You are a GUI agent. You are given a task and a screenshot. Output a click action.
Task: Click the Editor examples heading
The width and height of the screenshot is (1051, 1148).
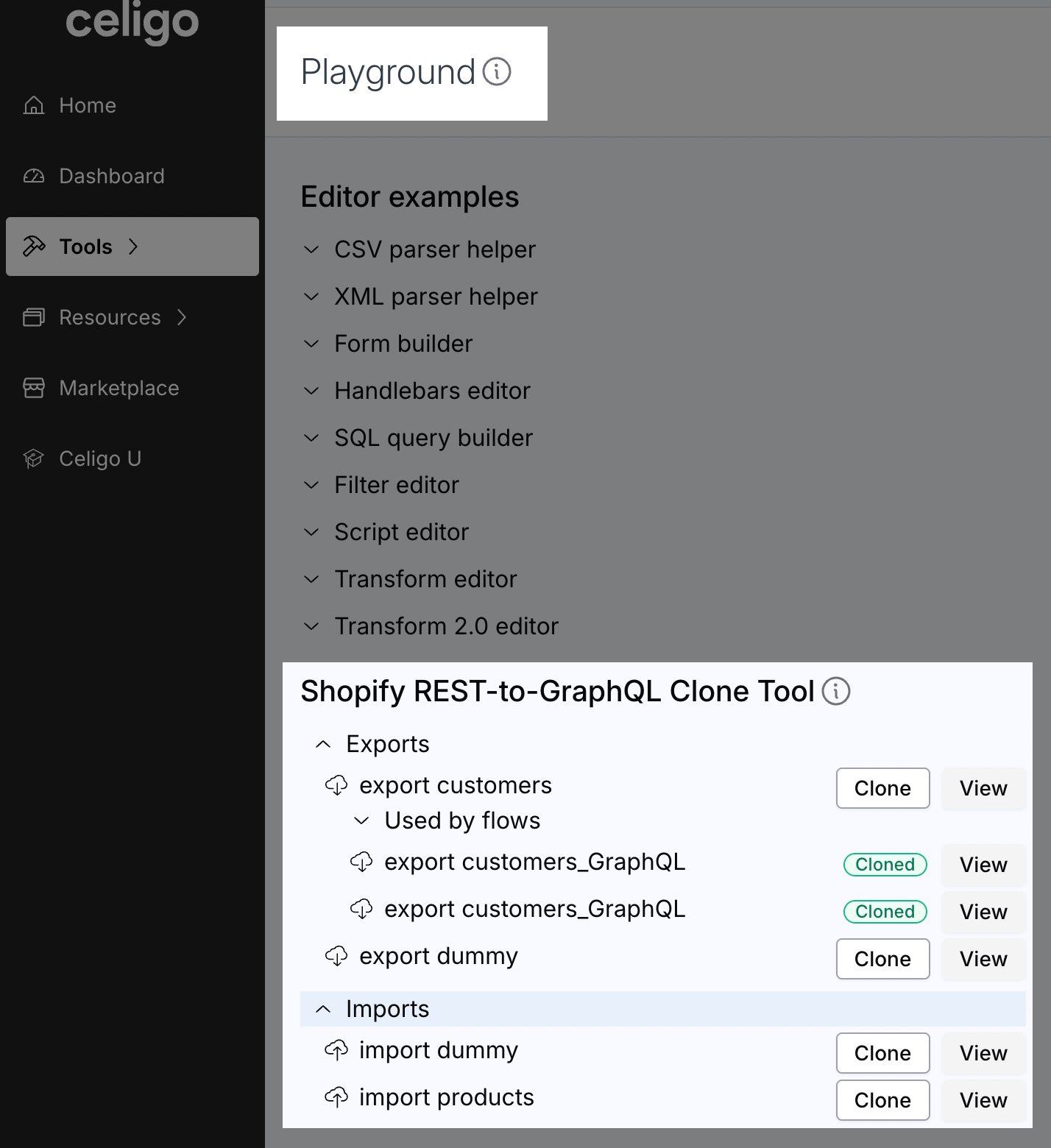(410, 196)
